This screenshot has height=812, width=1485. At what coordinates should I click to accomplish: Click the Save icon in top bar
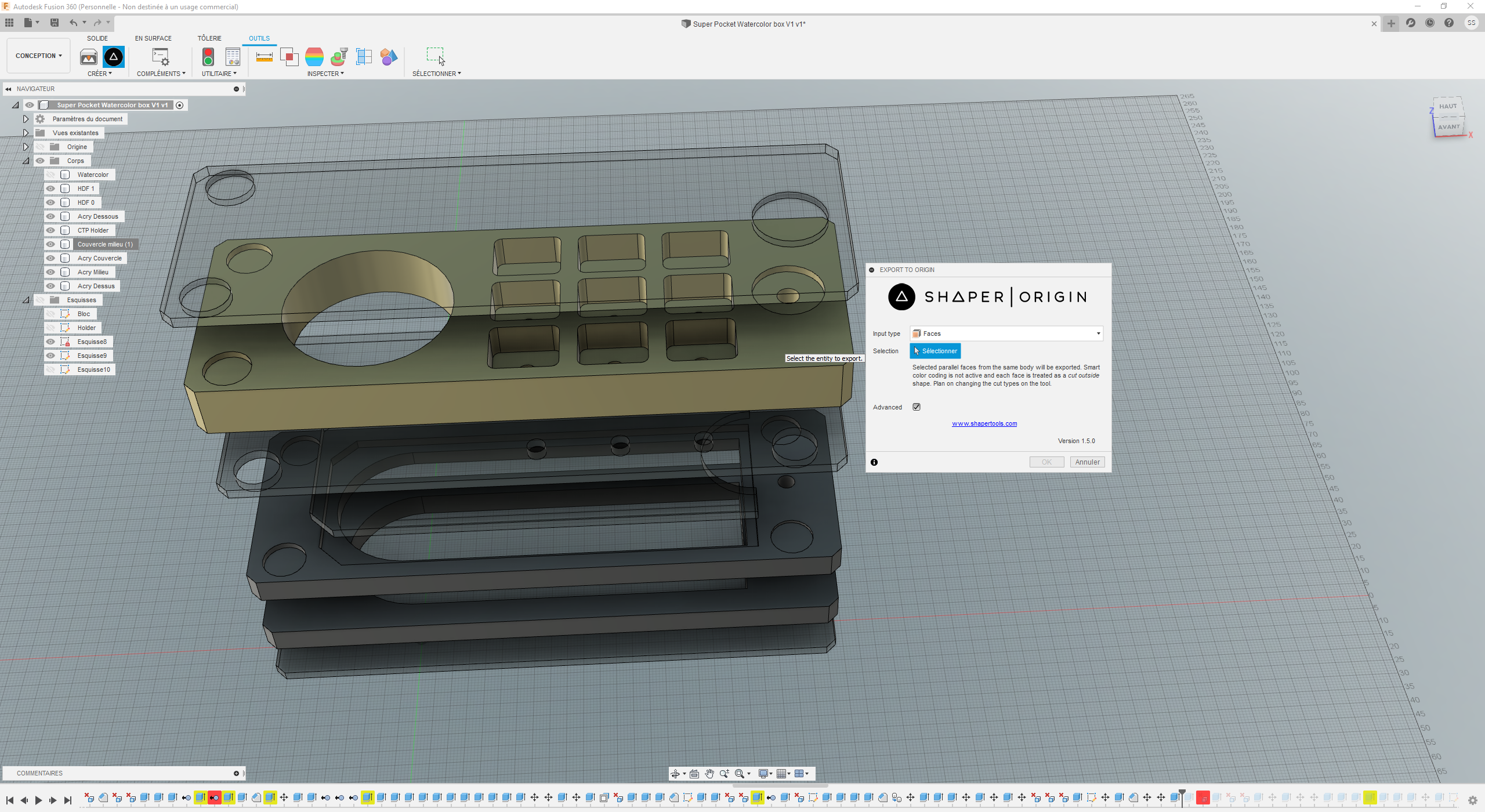pos(55,23)
